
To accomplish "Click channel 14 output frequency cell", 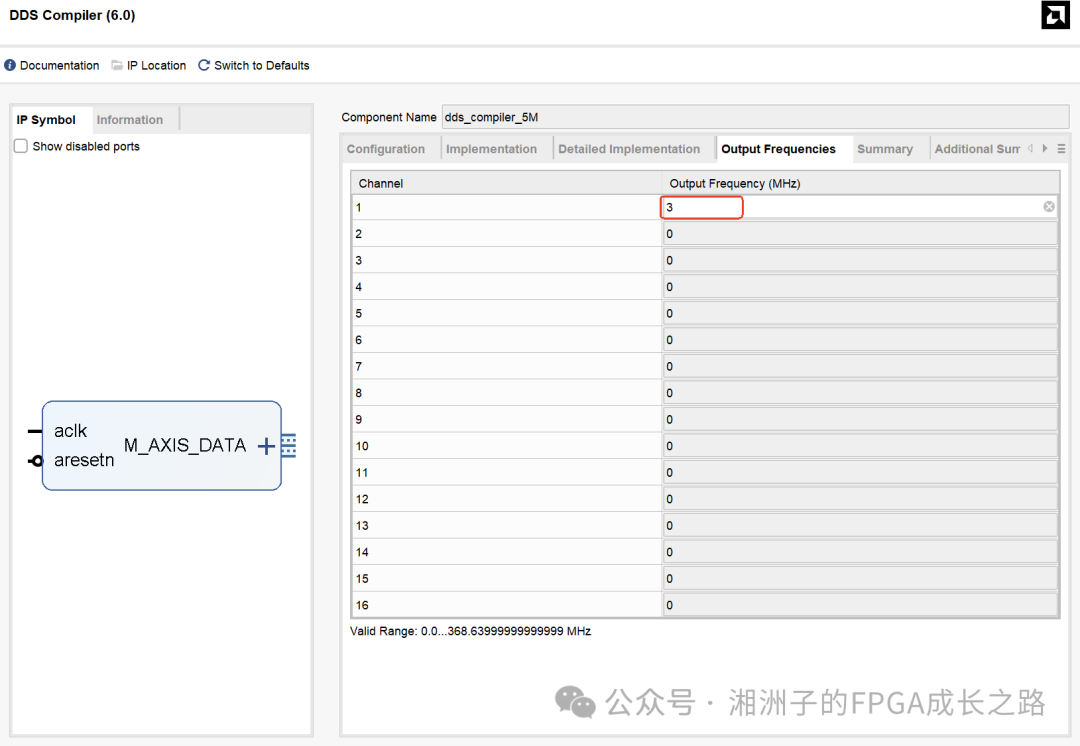I will 860,552.
